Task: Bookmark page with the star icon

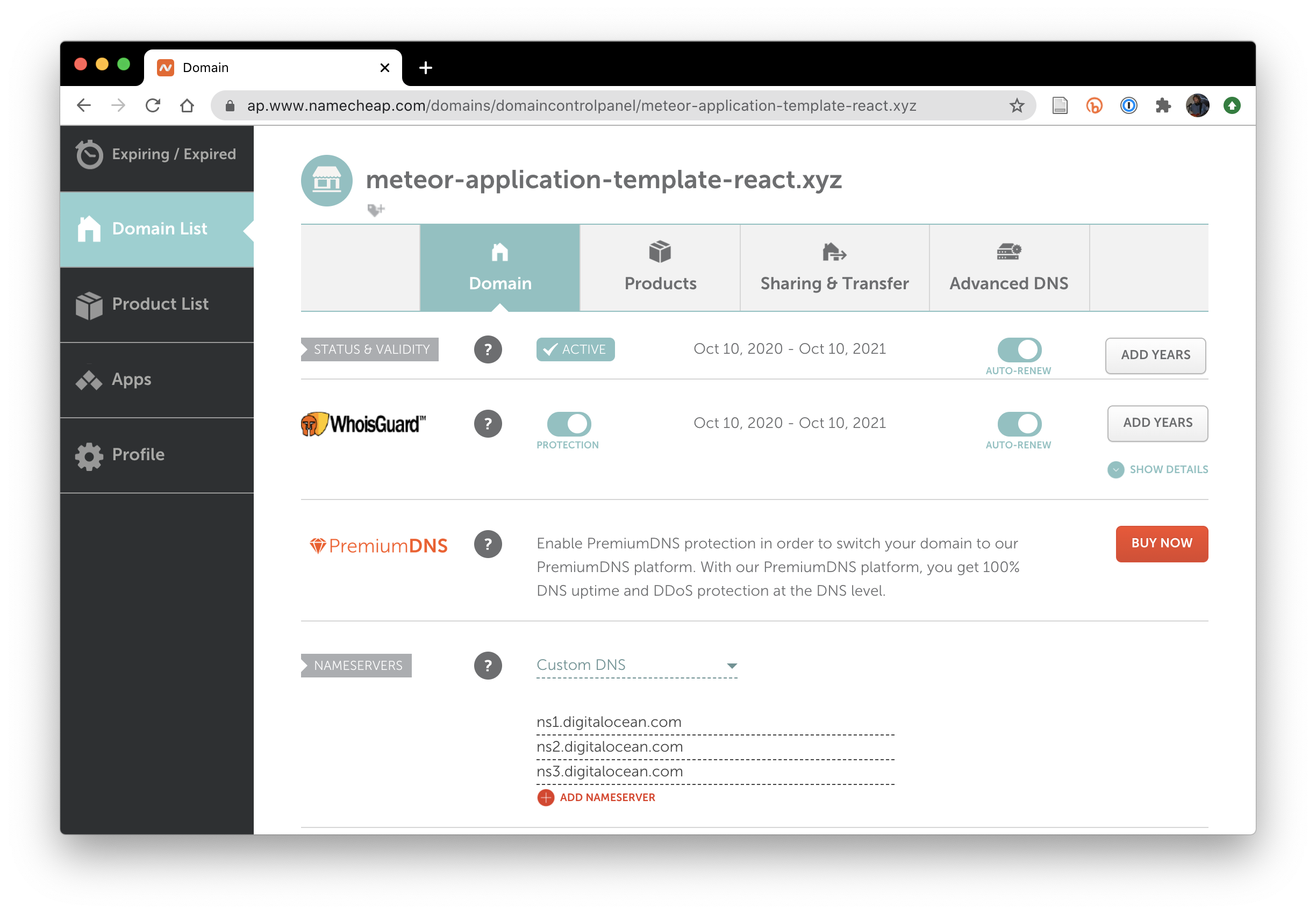Action: pos(1017,105)
